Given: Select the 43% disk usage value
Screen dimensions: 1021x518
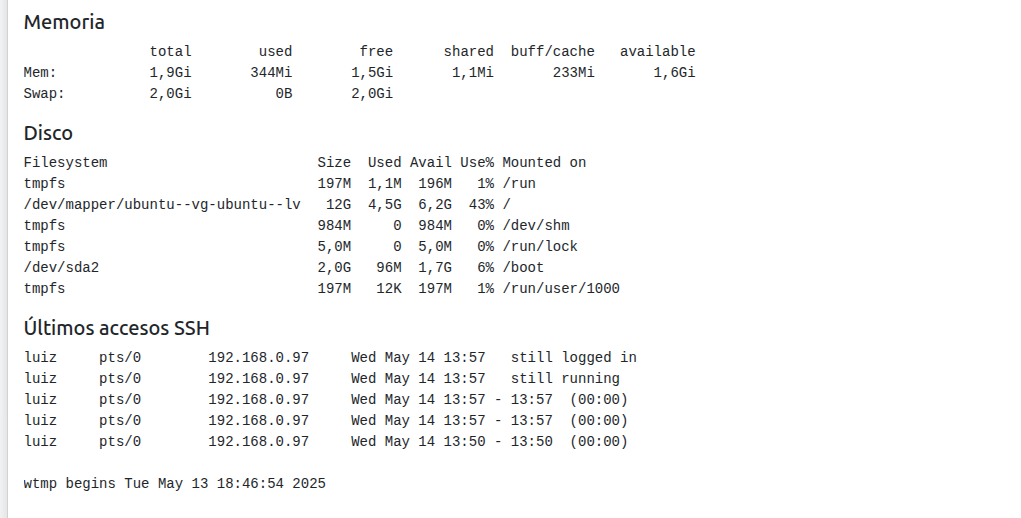Looking at the screenshot, I should click(481, 204).
